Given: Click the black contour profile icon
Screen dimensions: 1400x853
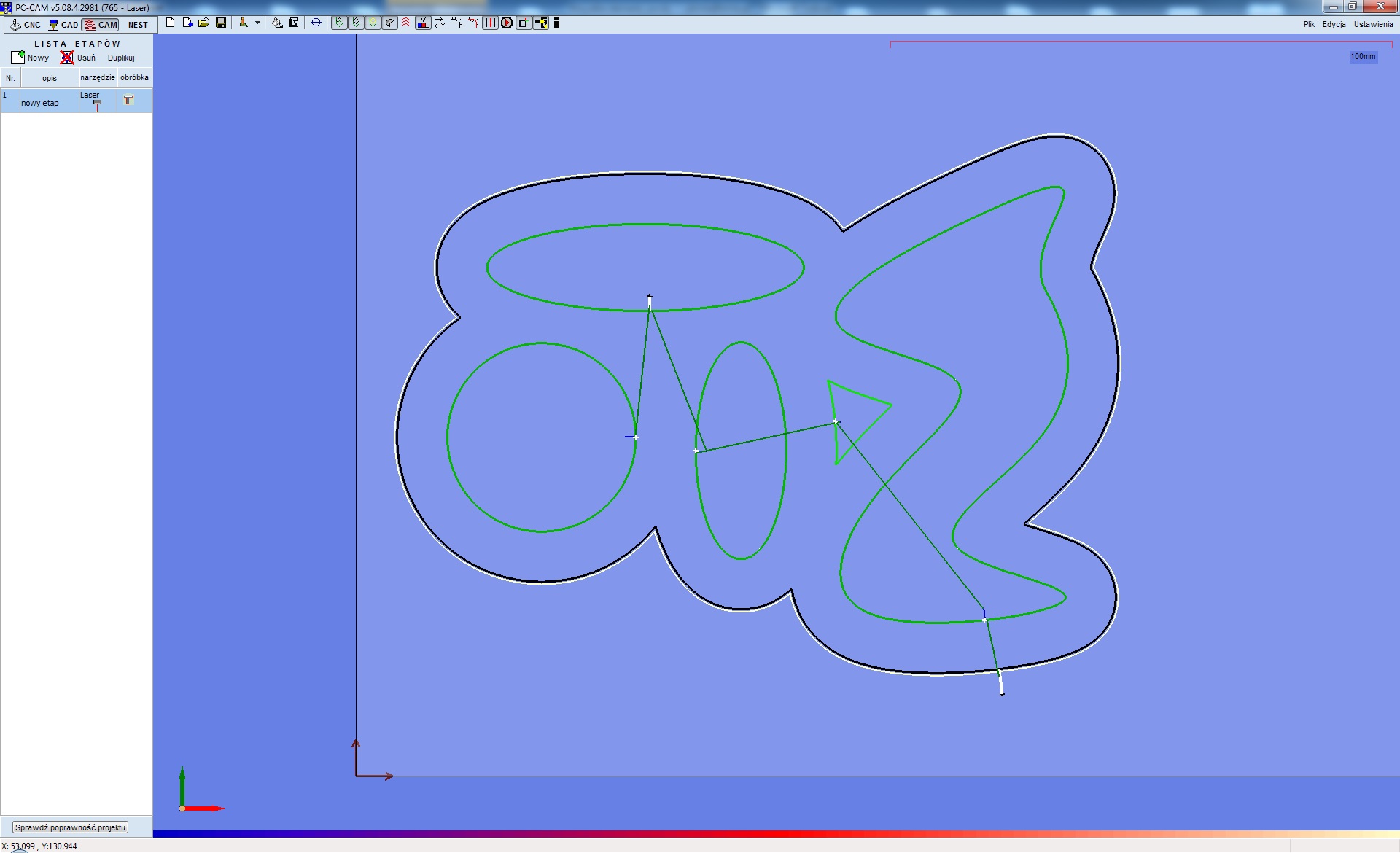Looking at the screenshot, I should click(294, 23).
